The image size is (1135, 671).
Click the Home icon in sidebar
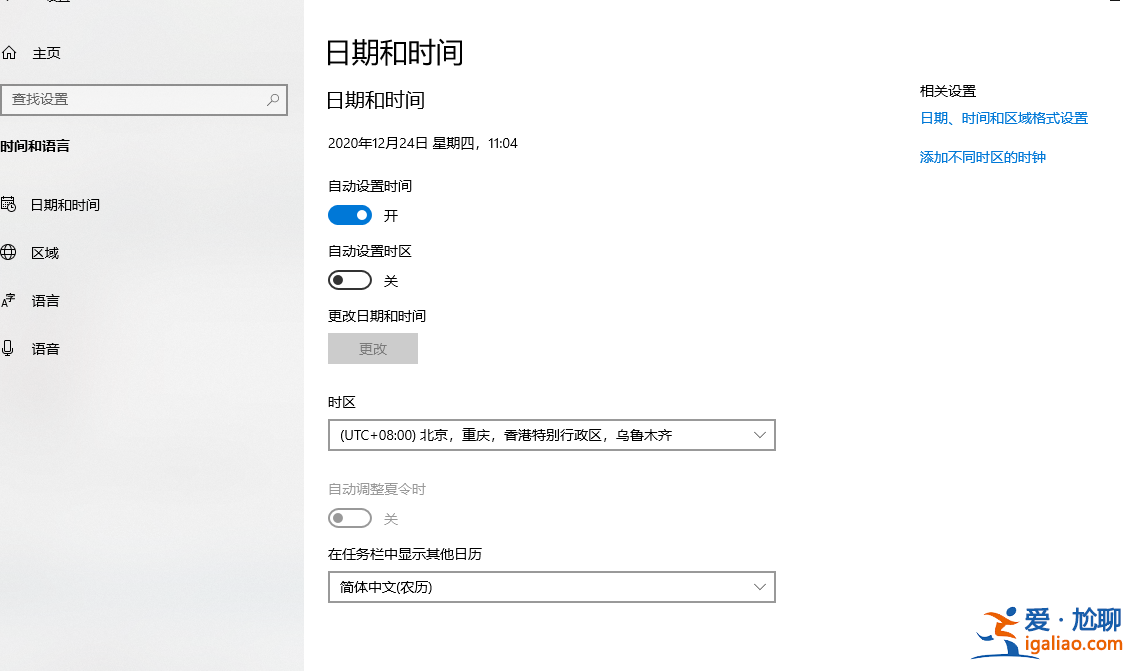click(11, 53)
